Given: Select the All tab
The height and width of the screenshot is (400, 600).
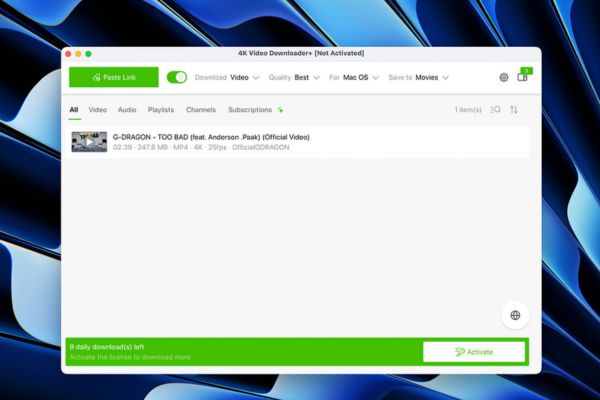Looking at the screenshot, I should 74,110.
